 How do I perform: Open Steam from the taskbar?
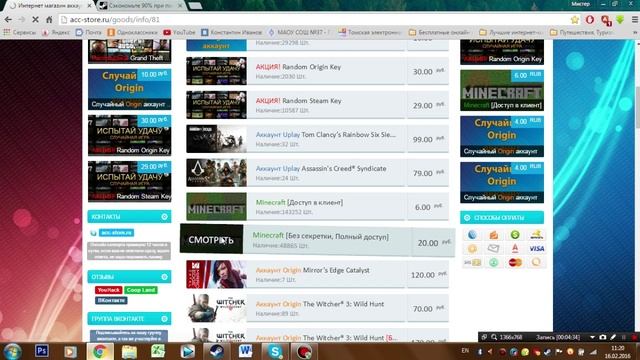coord(217,351)
